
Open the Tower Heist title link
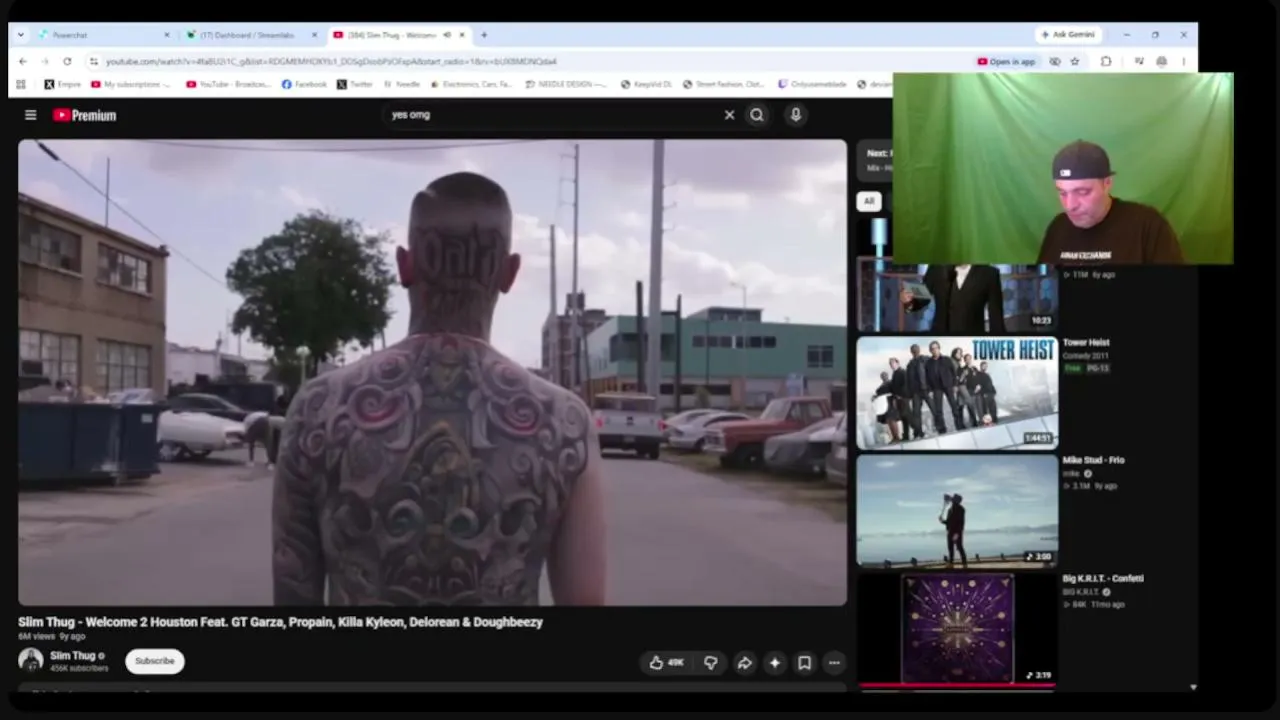click(x=1086, y=343)
